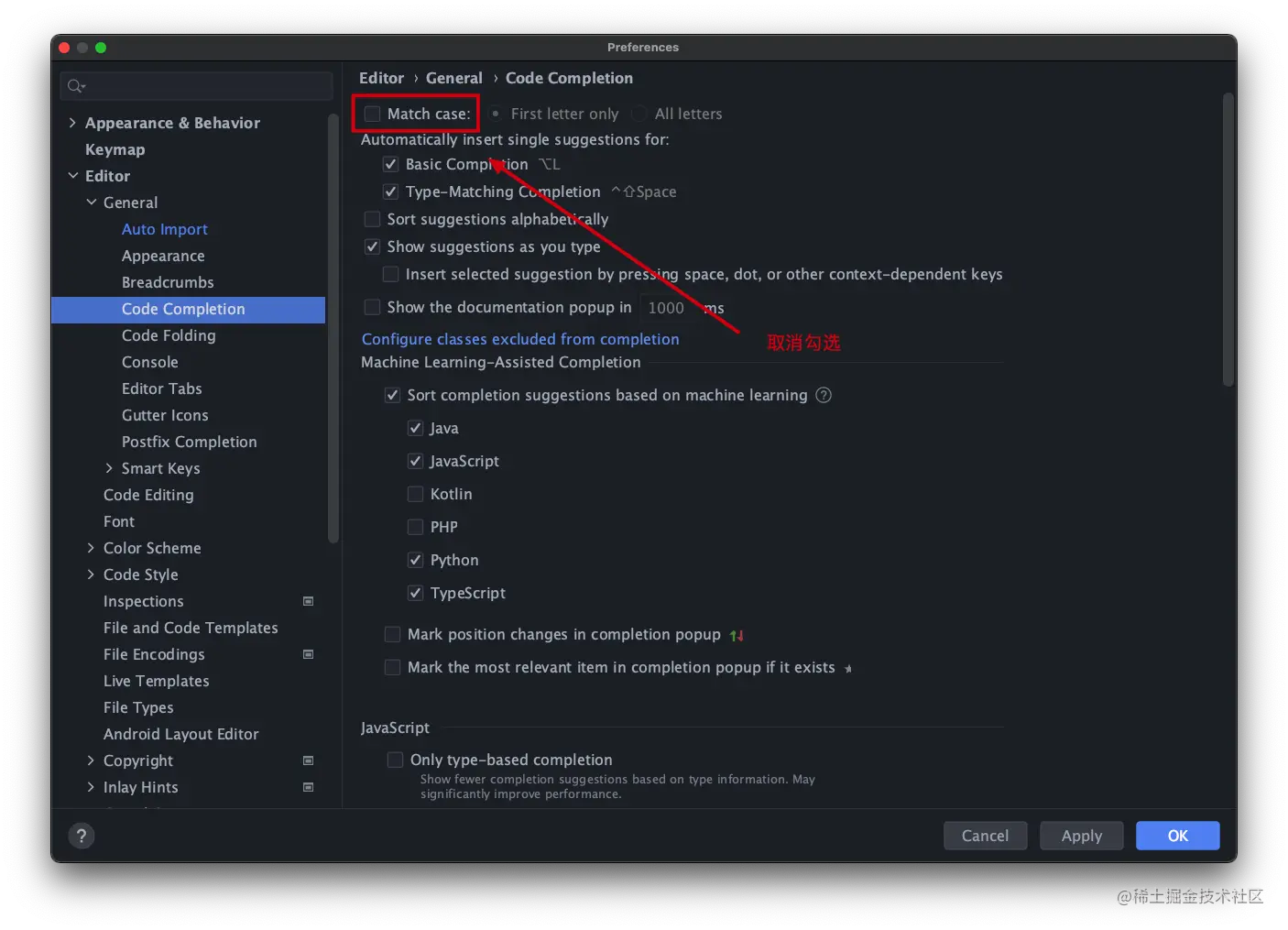Expand the Color Scheme node
This screenshot has height=930, width=1288.
[91, 548]
